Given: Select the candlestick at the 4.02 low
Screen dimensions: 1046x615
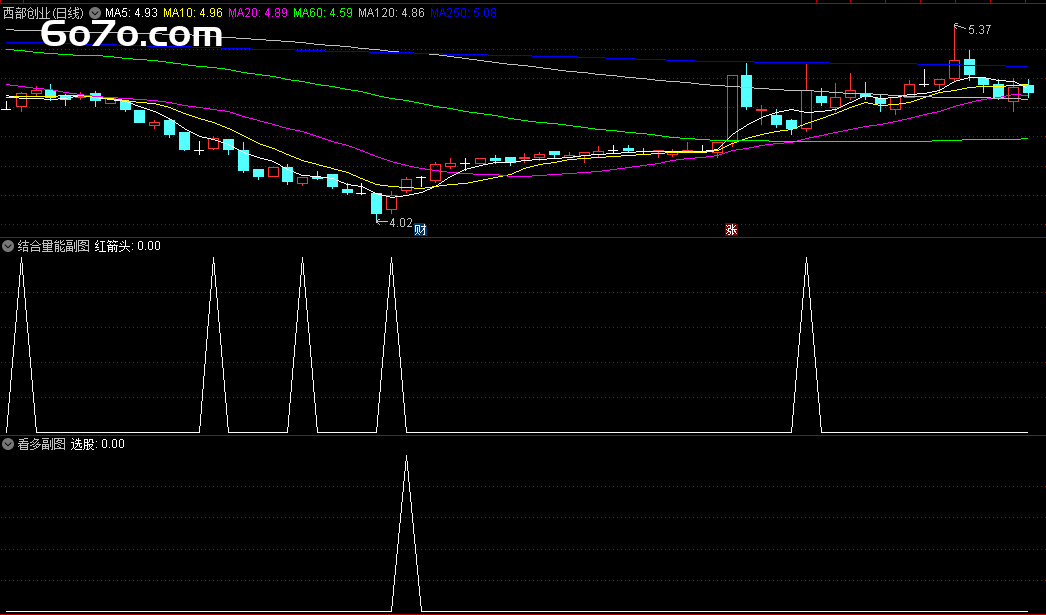Looking at the screenshot, I should pyautogui.click(x=376, y=205).
